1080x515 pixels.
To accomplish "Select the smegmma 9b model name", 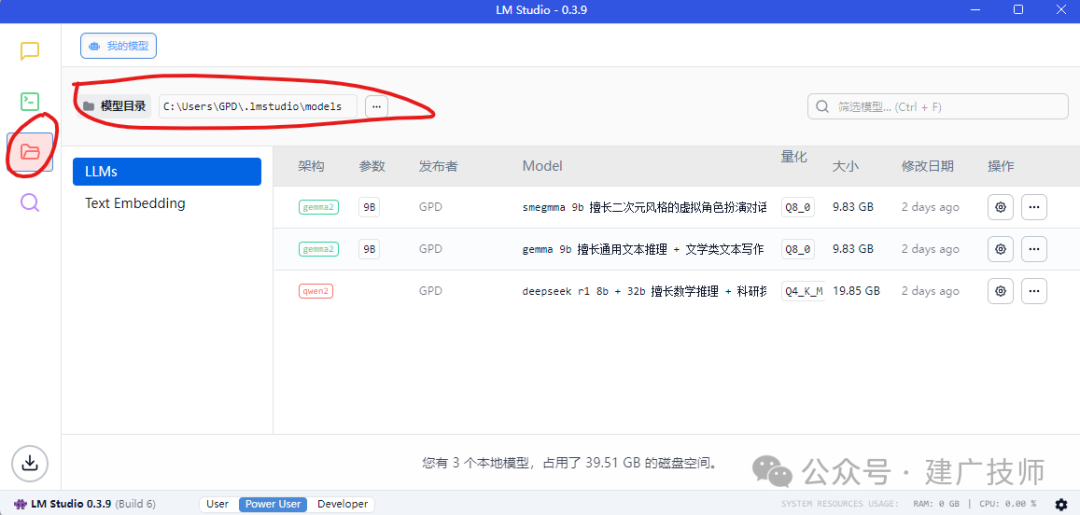I will click(x=644, y=208).
